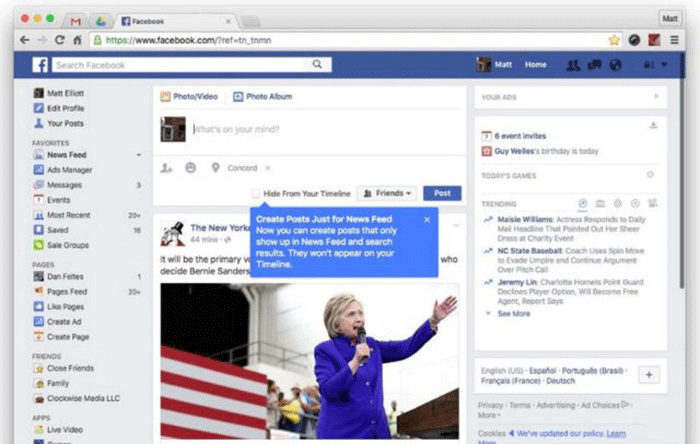Open the Jeremy Lin trending story

570,292
